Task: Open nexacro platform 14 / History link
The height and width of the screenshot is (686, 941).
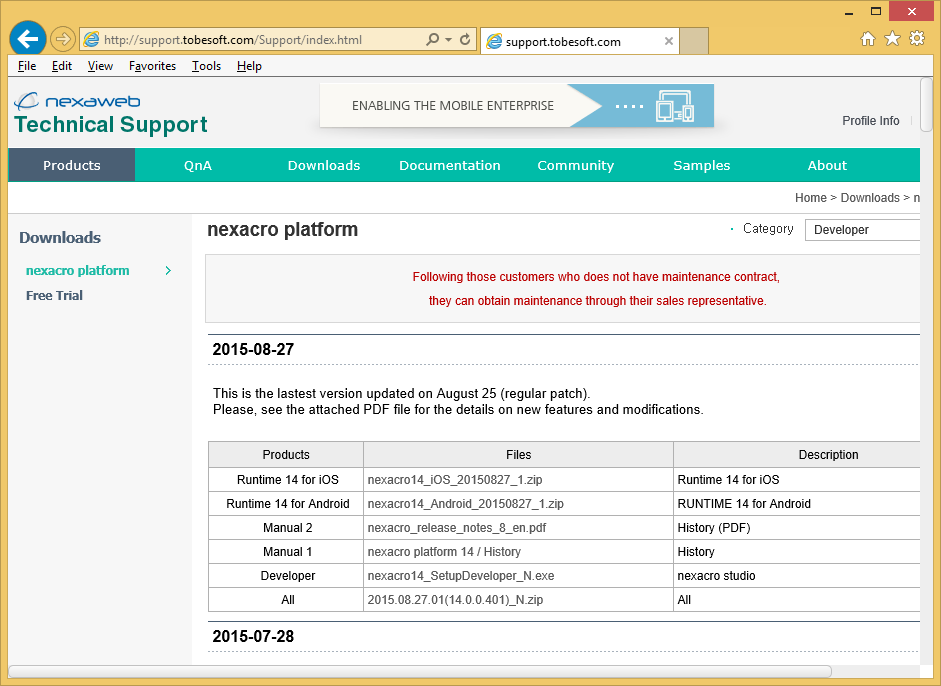Action: tap(444, 552)
